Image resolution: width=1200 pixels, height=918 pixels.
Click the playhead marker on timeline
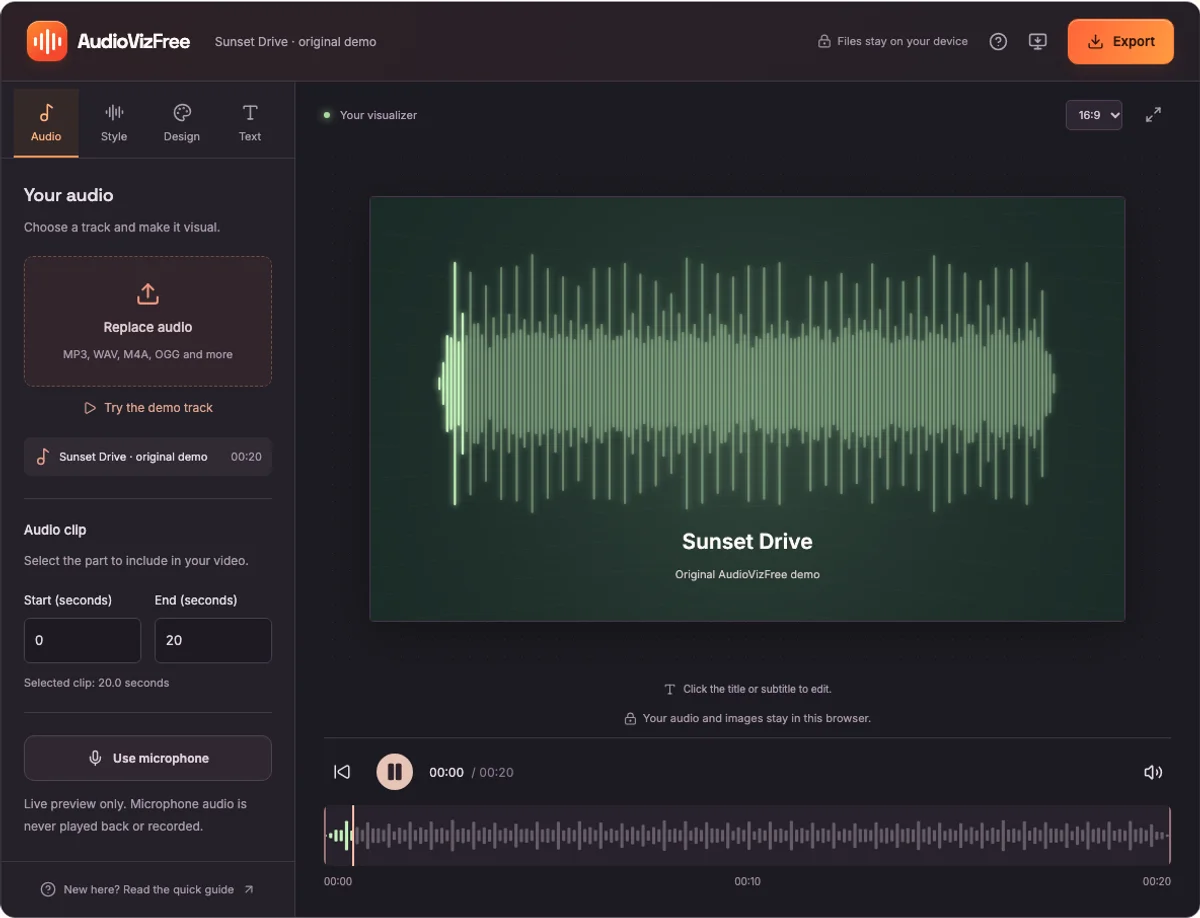[x=353, y=835]
